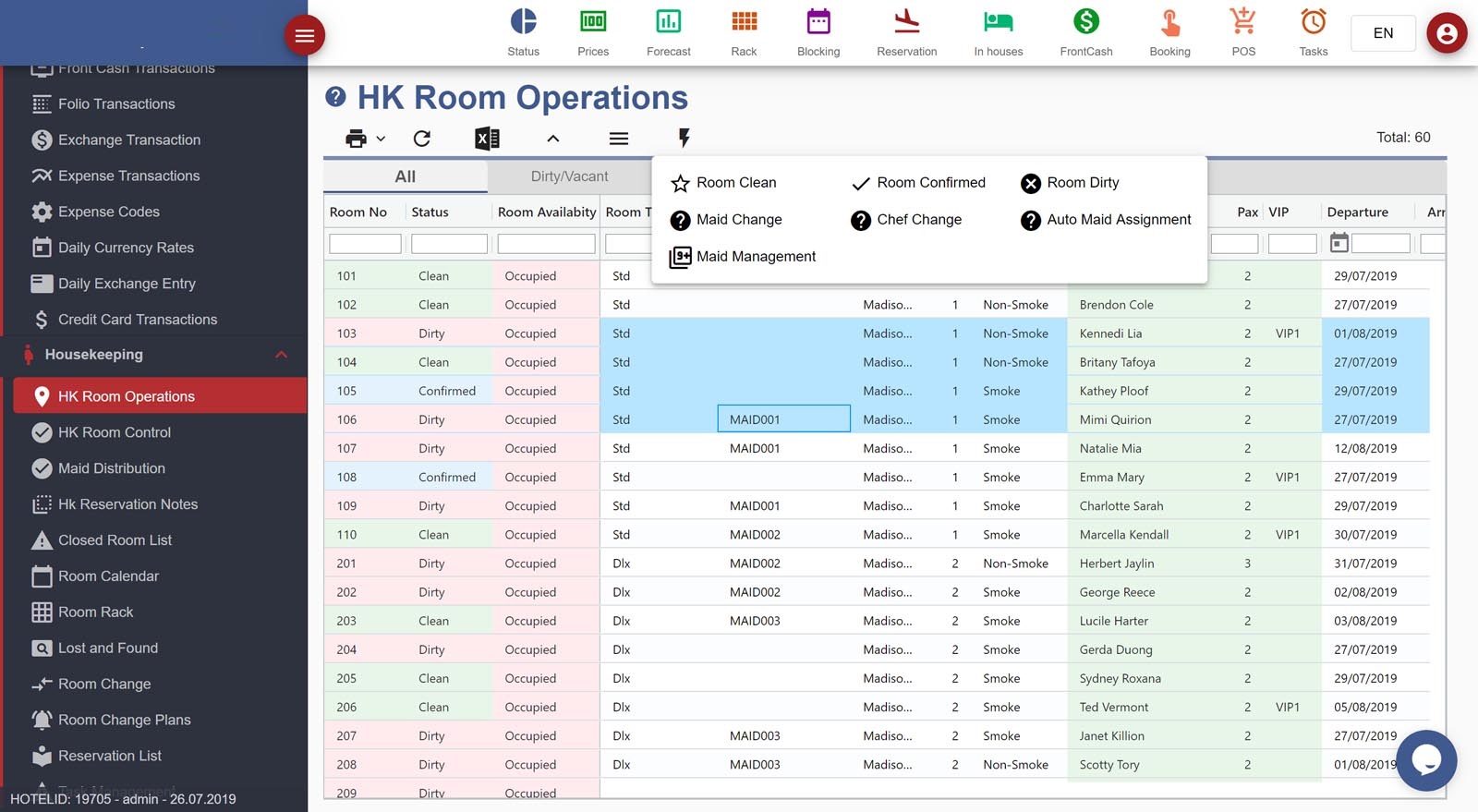Open Exchange Transaction in sidebar

point(129,140)
